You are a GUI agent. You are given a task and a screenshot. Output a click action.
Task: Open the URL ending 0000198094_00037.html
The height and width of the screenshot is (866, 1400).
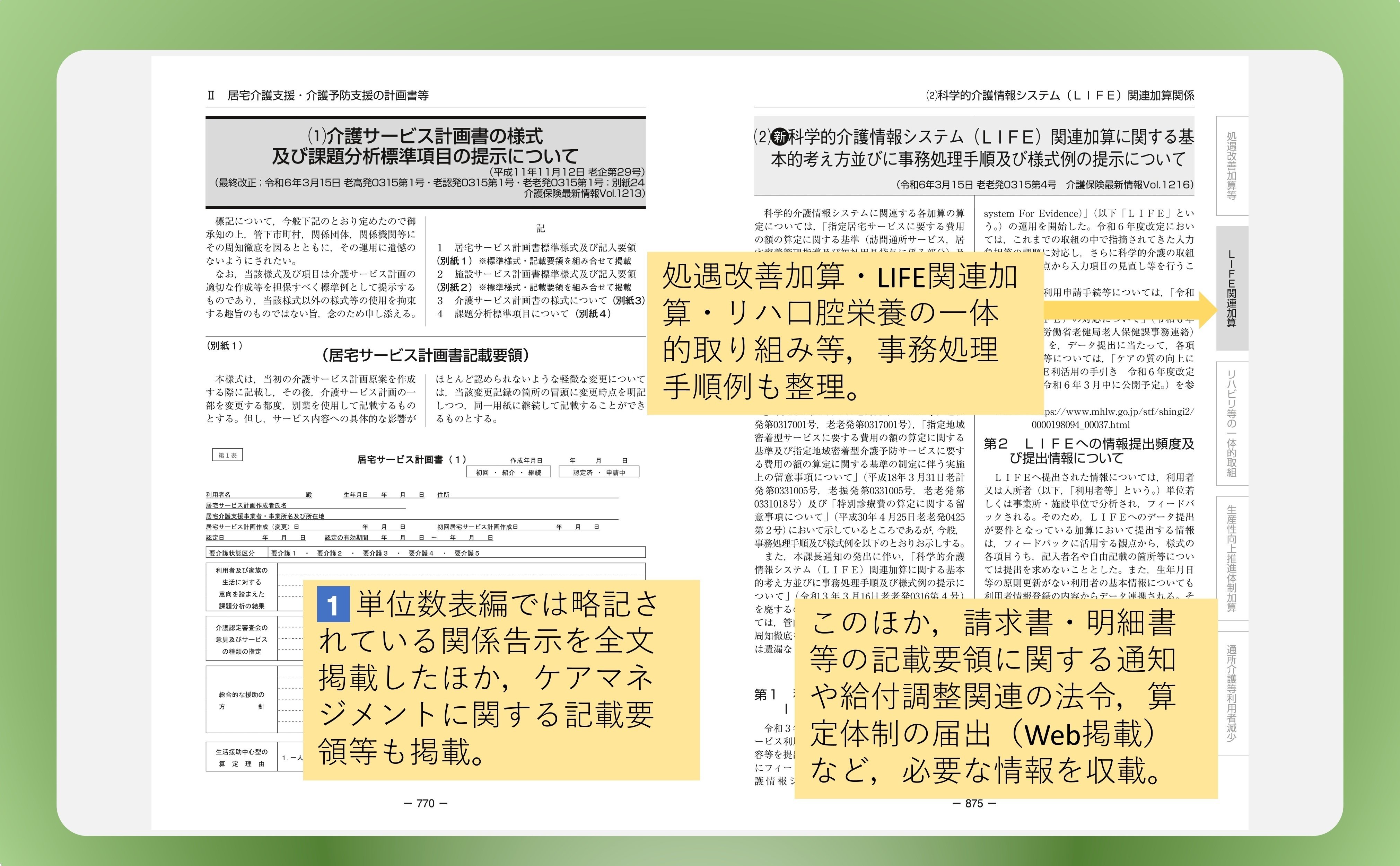pyautogui.click(x=1080, y=424)
